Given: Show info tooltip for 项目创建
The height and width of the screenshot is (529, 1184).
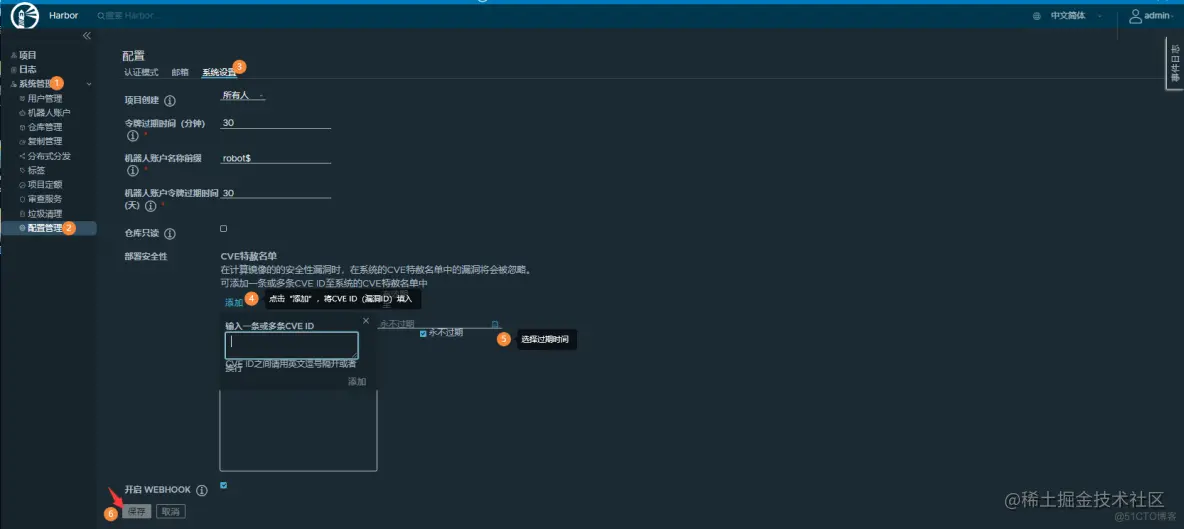Looking at the screenshot, I should click(x=170, y=100).
